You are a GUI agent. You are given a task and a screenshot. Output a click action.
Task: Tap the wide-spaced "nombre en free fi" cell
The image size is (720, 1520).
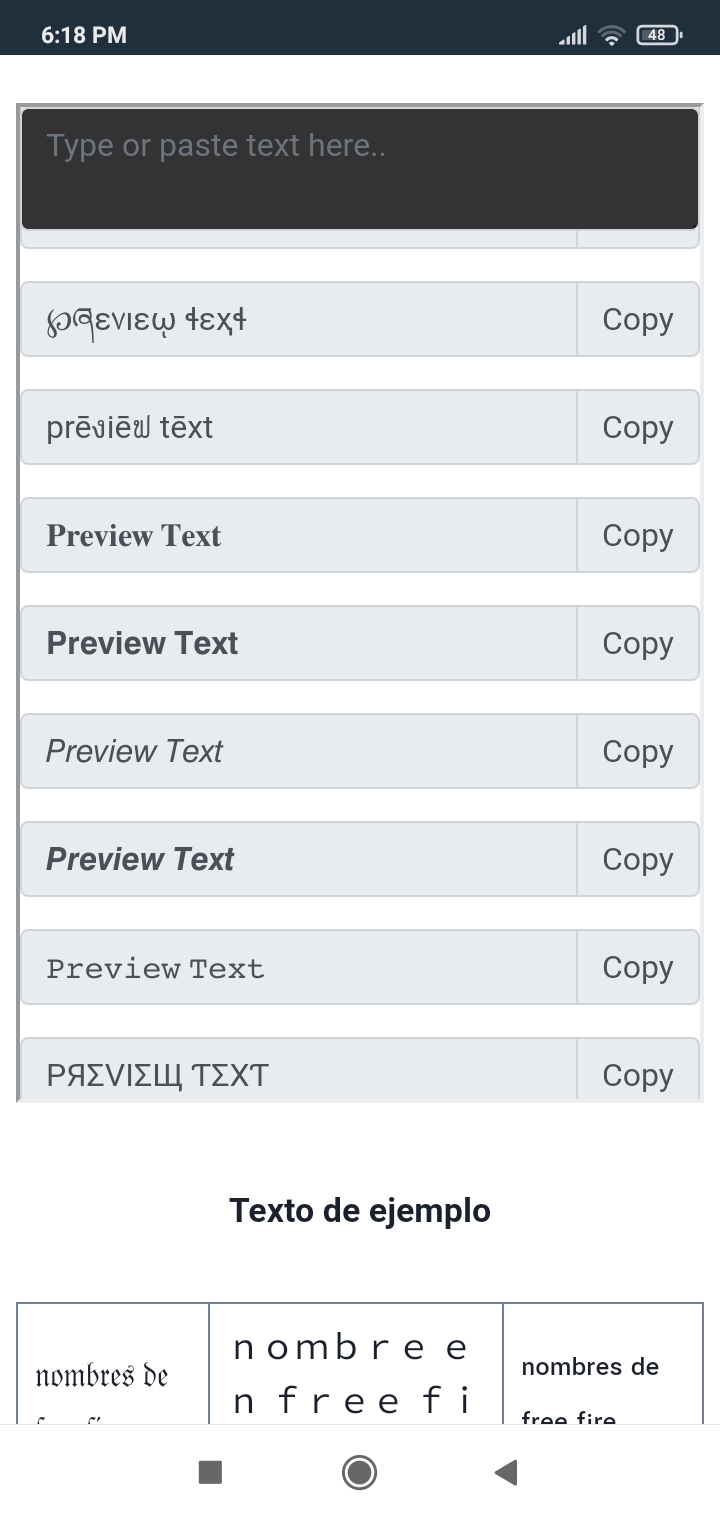(355, 1373)
